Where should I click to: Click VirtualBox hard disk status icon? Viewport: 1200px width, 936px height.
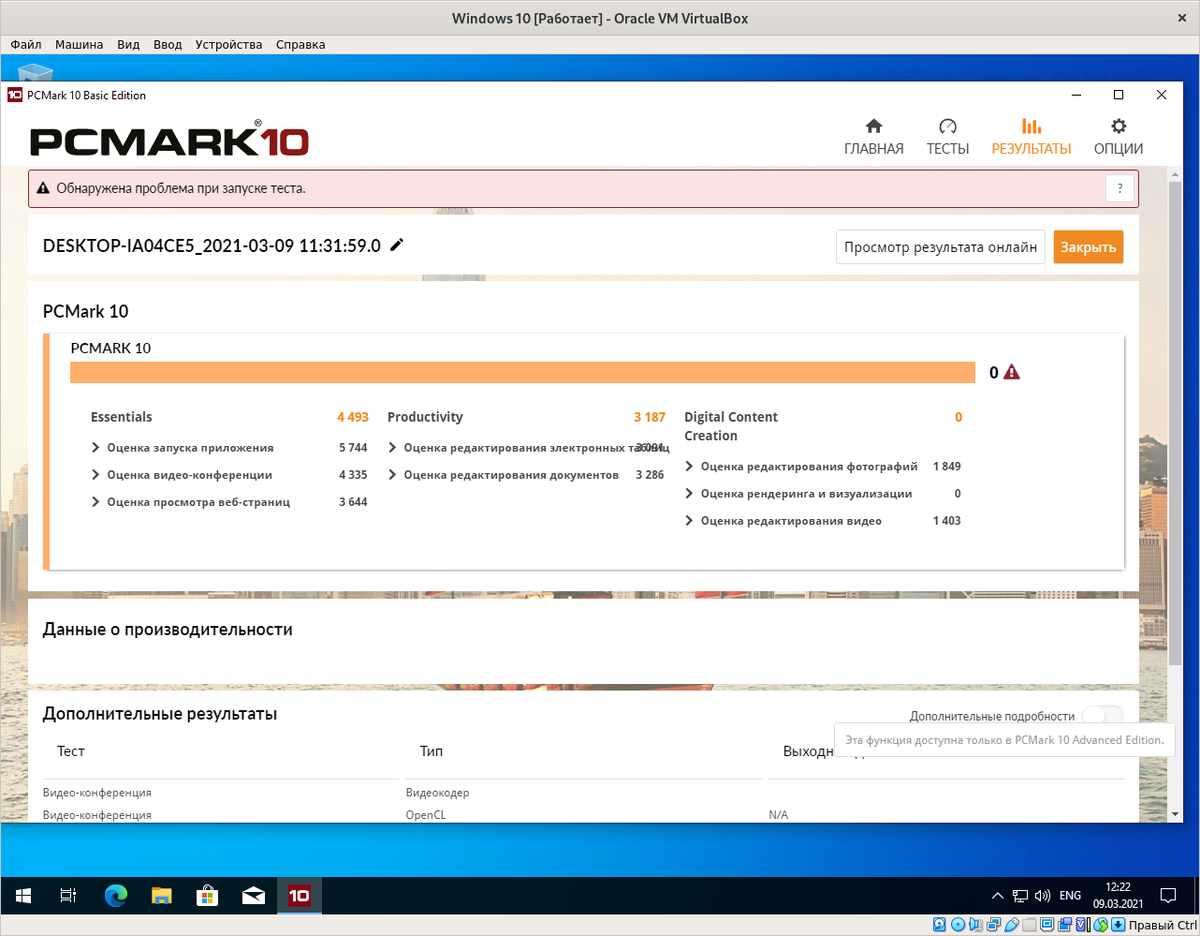(939, 925)
